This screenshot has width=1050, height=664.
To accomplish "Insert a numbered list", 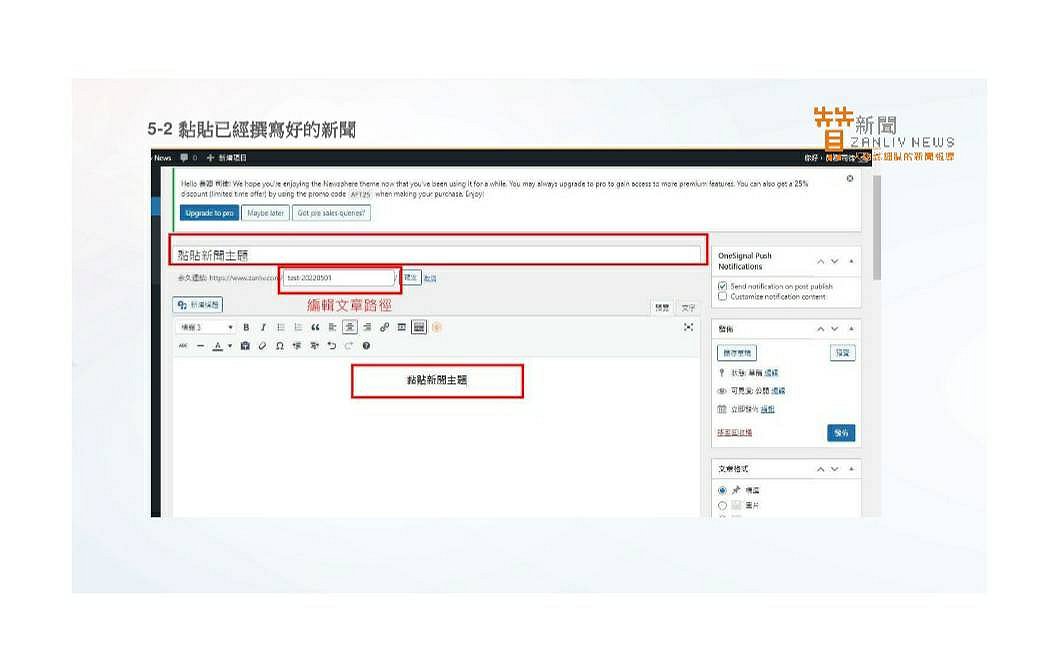I will [298, 327].
